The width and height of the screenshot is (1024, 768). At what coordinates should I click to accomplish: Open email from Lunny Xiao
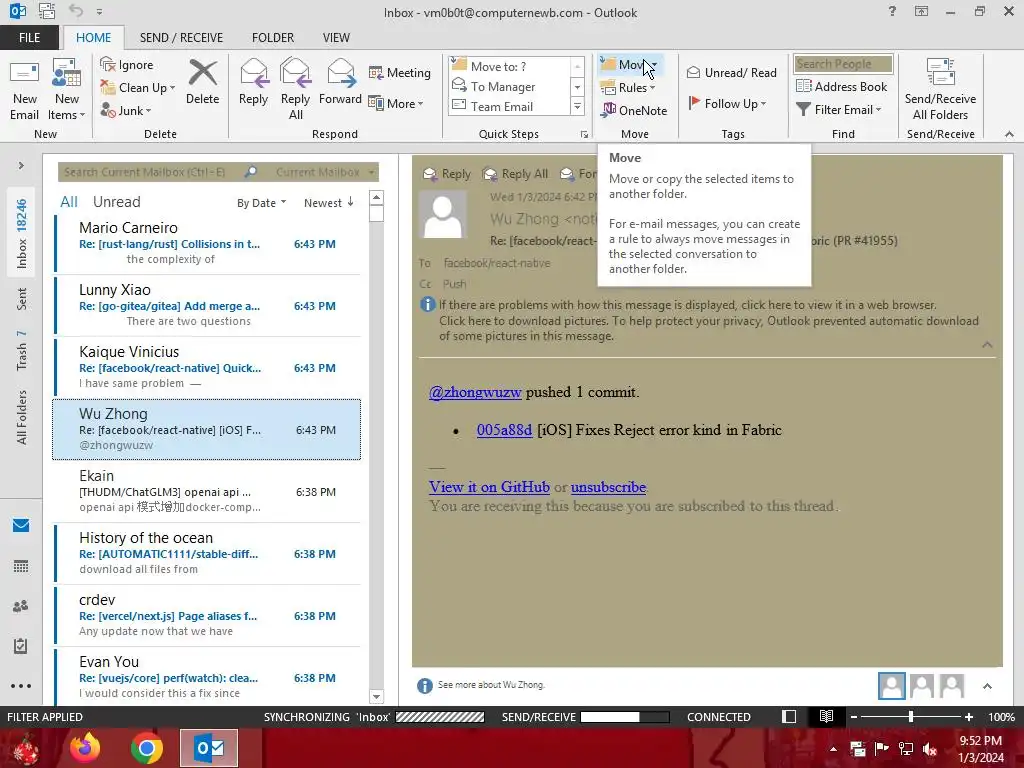pos(207,305)
